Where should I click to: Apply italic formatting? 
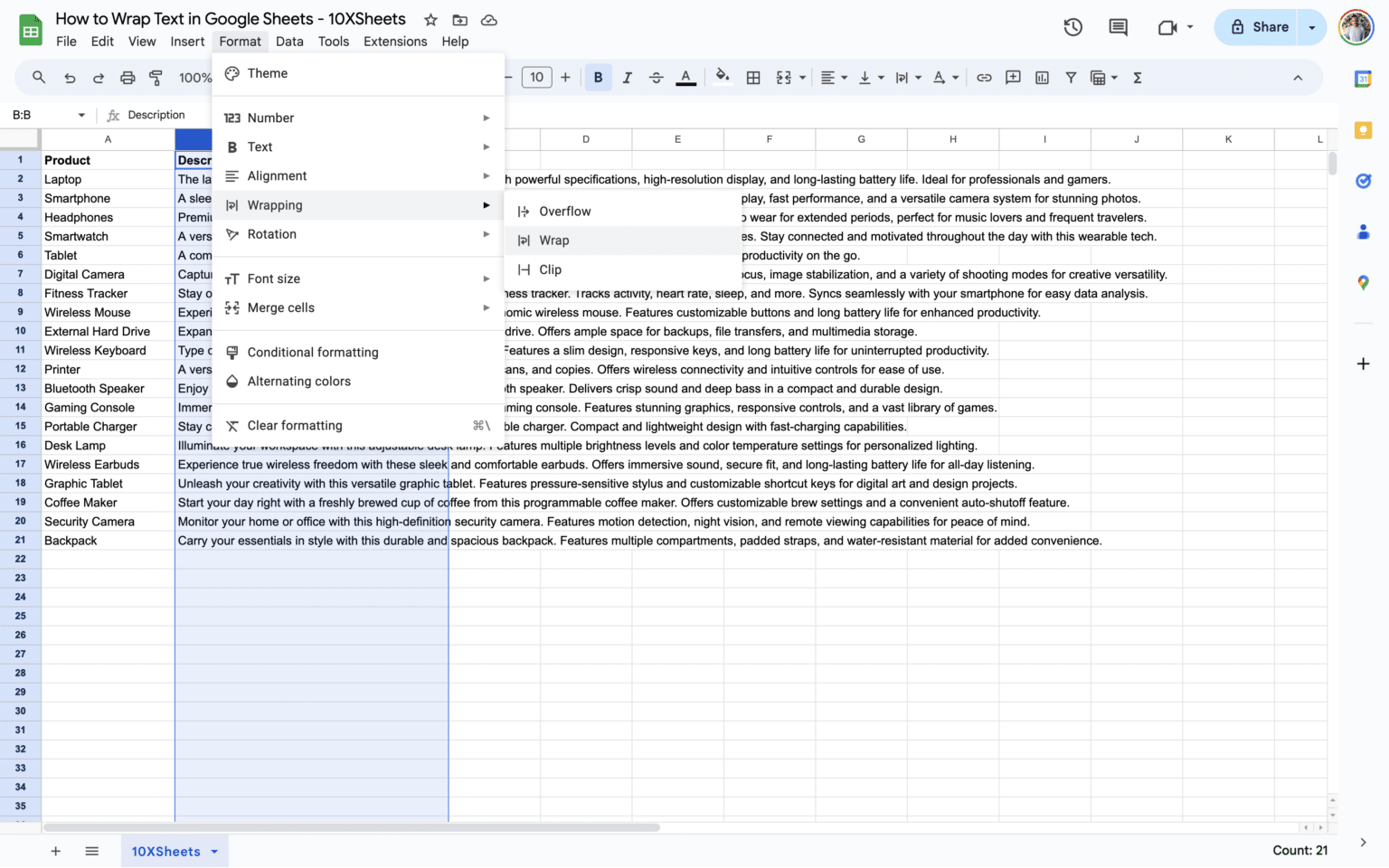coord(627,77)
